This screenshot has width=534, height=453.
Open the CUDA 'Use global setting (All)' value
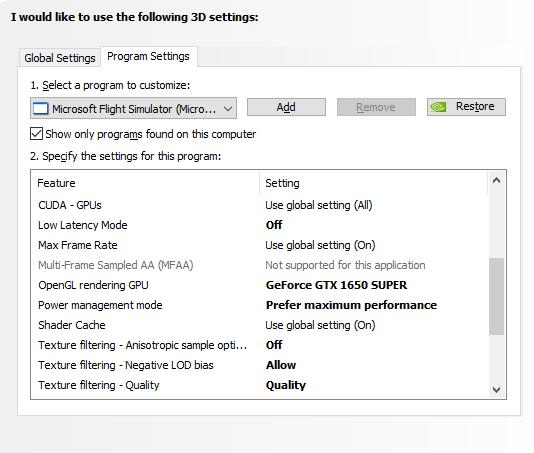(319, 205)
